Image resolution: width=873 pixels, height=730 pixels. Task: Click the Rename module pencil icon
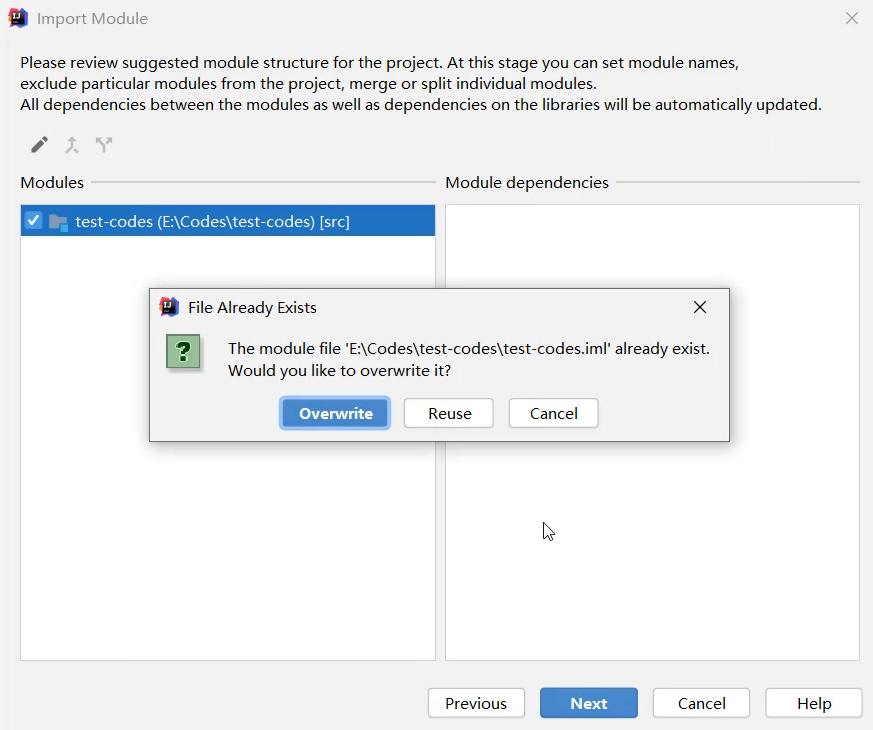[x=39, y=145]
